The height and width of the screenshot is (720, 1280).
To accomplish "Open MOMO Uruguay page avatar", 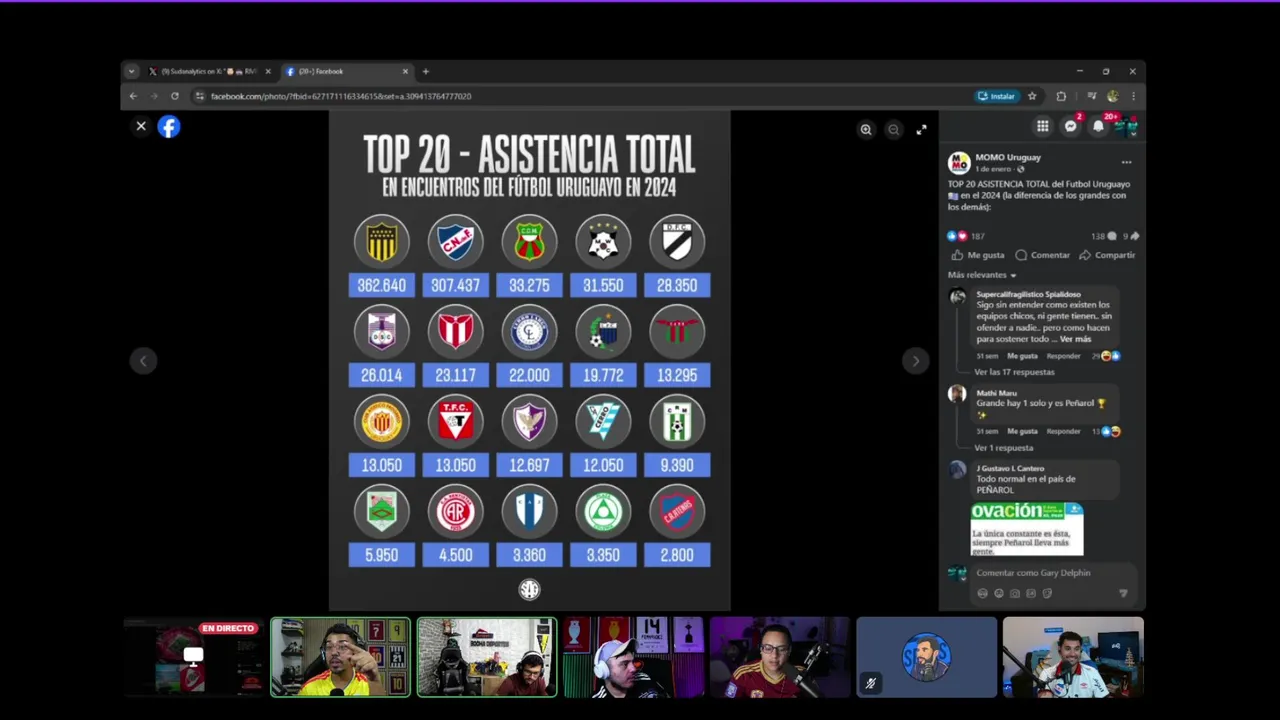I will pos(959,162).
